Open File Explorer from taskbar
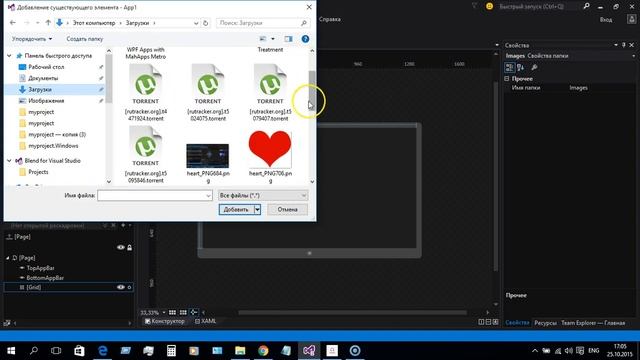This screenshot has height=360, width=640. coord(240,351)
